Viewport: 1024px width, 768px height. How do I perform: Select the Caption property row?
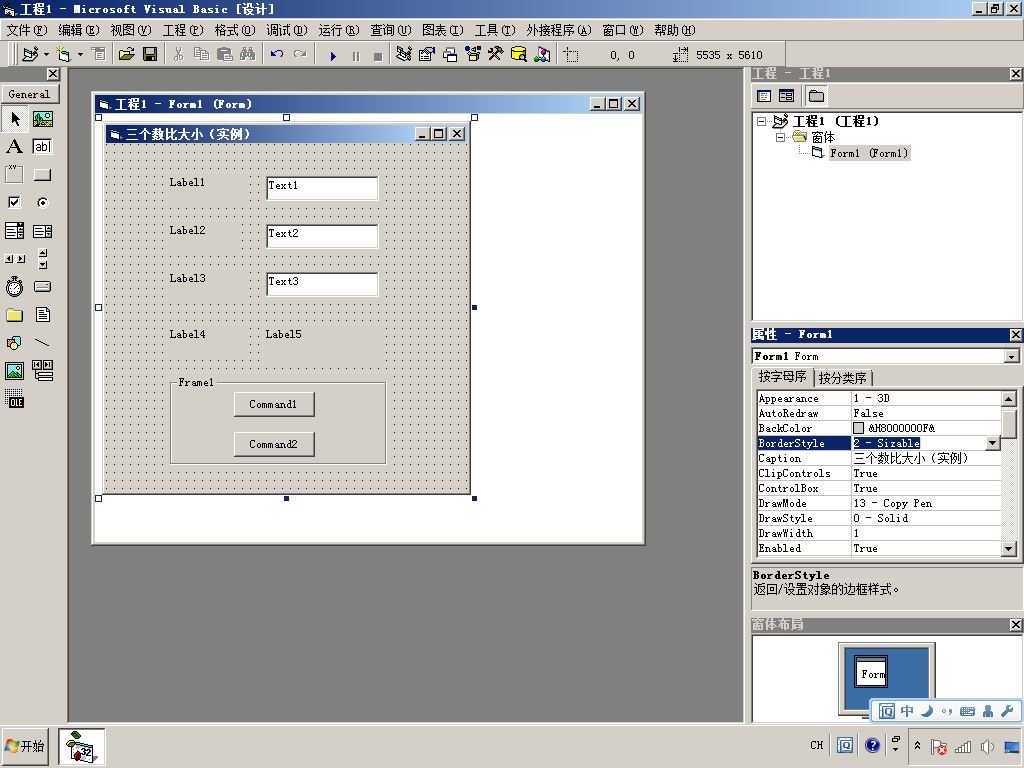(879, 458)
